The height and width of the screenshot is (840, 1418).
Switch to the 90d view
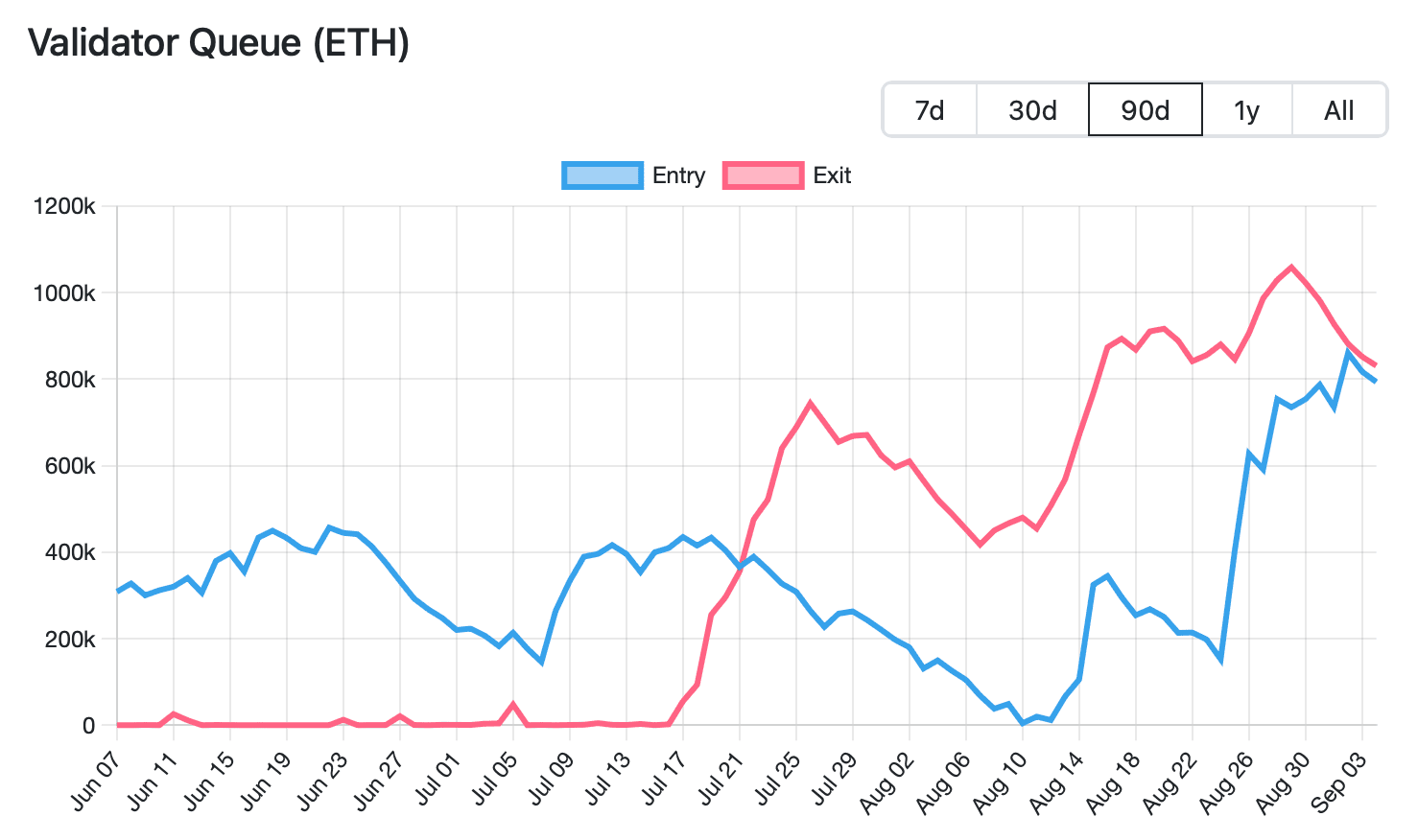pyautogui.click(x=1144, y=109)
